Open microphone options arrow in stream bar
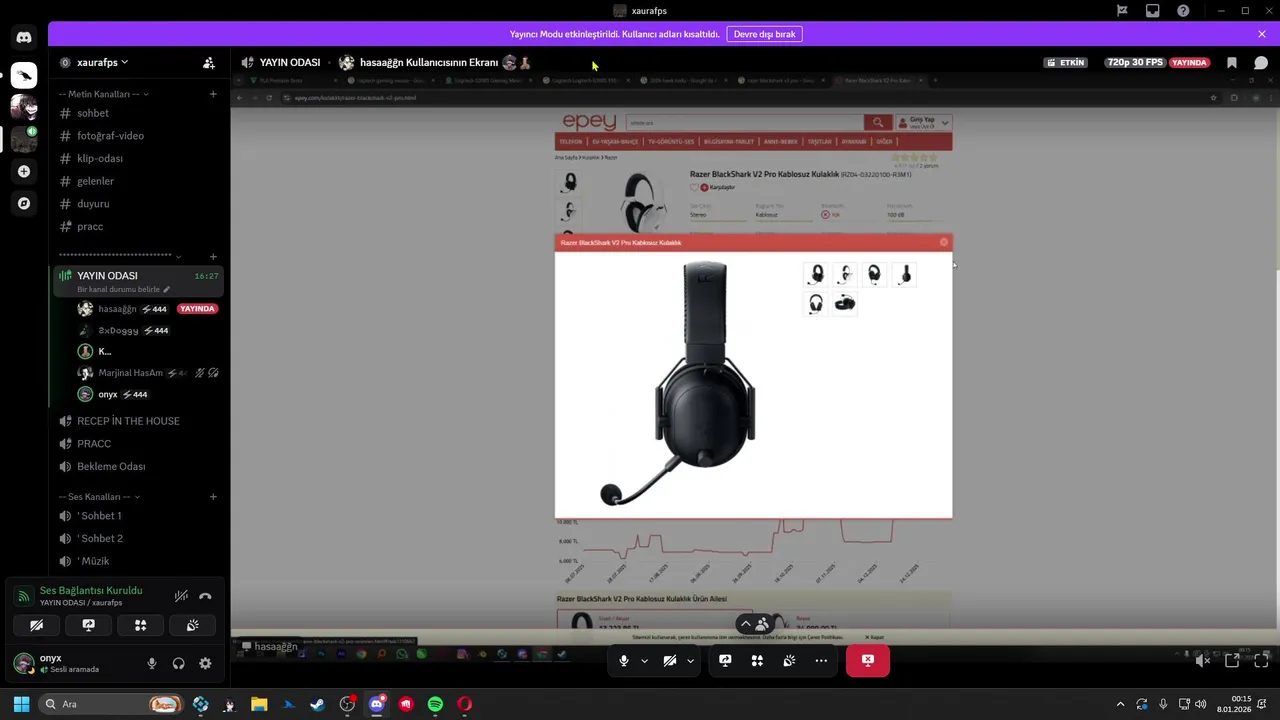 (644, 661)
